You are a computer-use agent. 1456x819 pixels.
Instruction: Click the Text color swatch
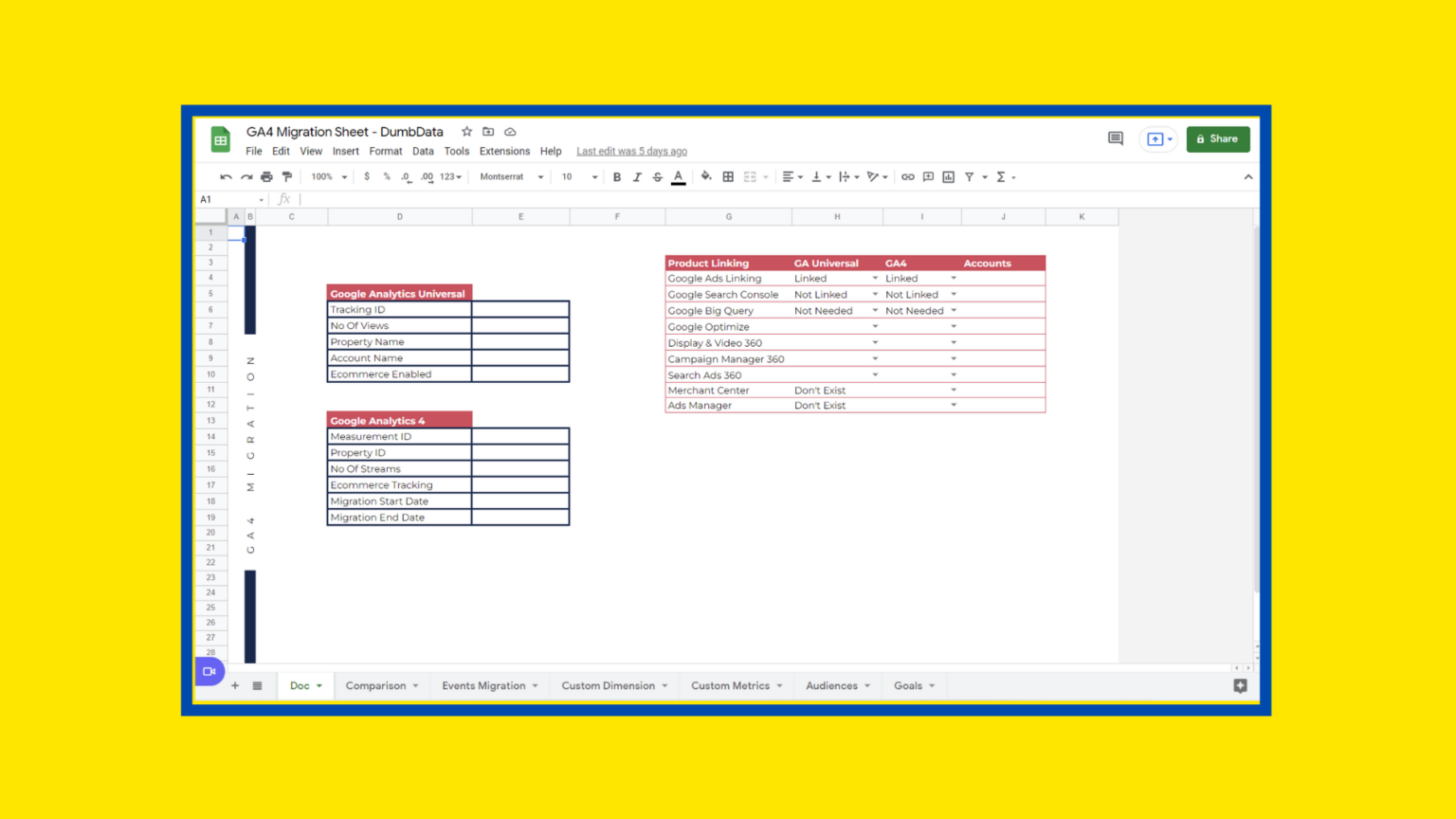point(678,176)
